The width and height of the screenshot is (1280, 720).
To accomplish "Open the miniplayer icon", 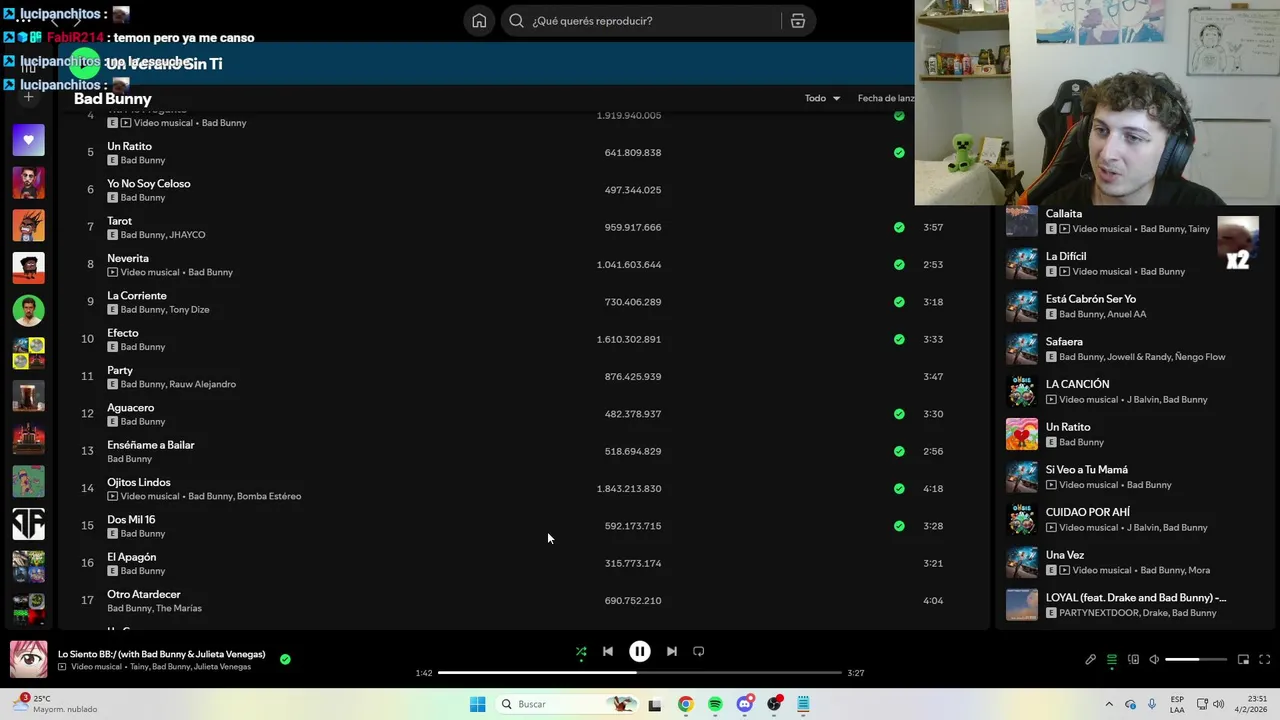I will click(1243, 660).
